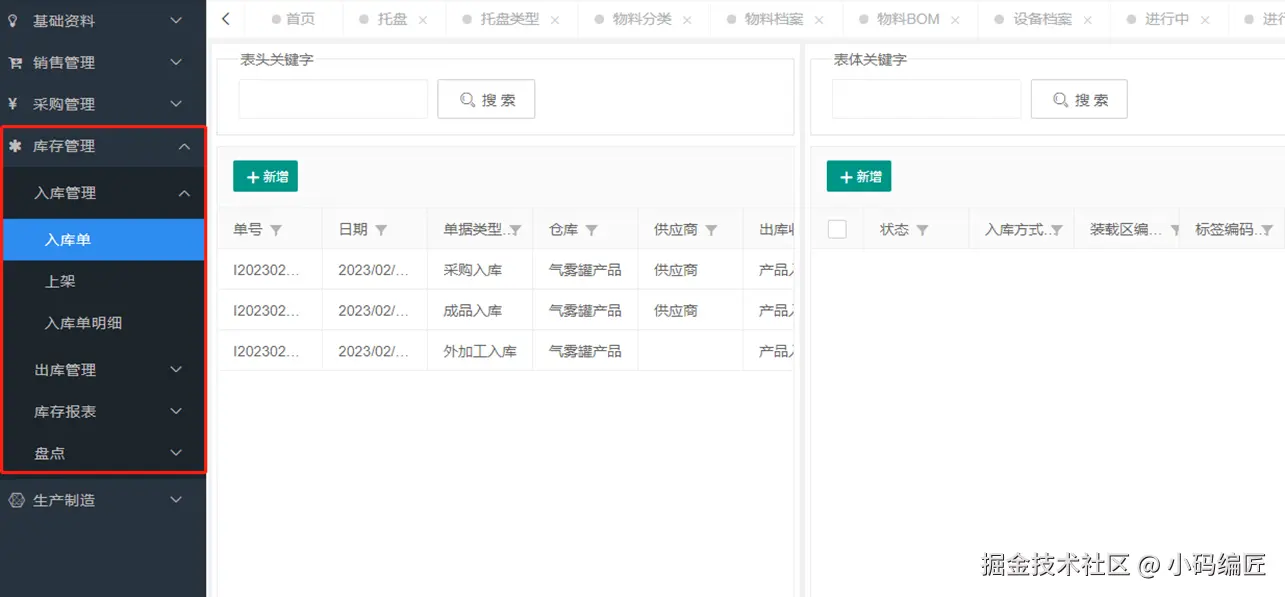1285x597 pixels.
Task: Close the 托盘类型 tab
Action: coord(555,20)
